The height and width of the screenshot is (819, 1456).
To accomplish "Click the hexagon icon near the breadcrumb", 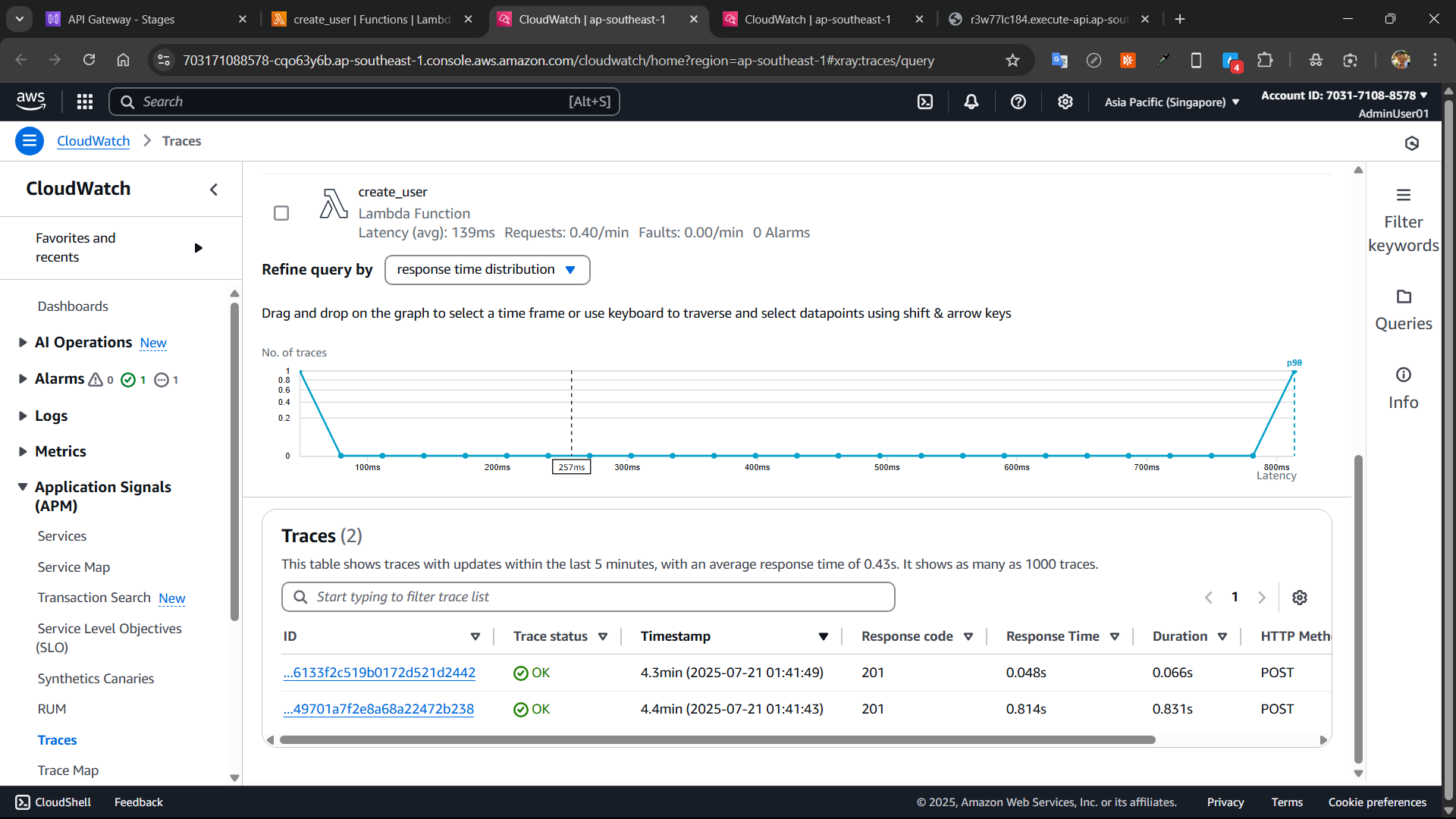I will tap(1412, 143).
